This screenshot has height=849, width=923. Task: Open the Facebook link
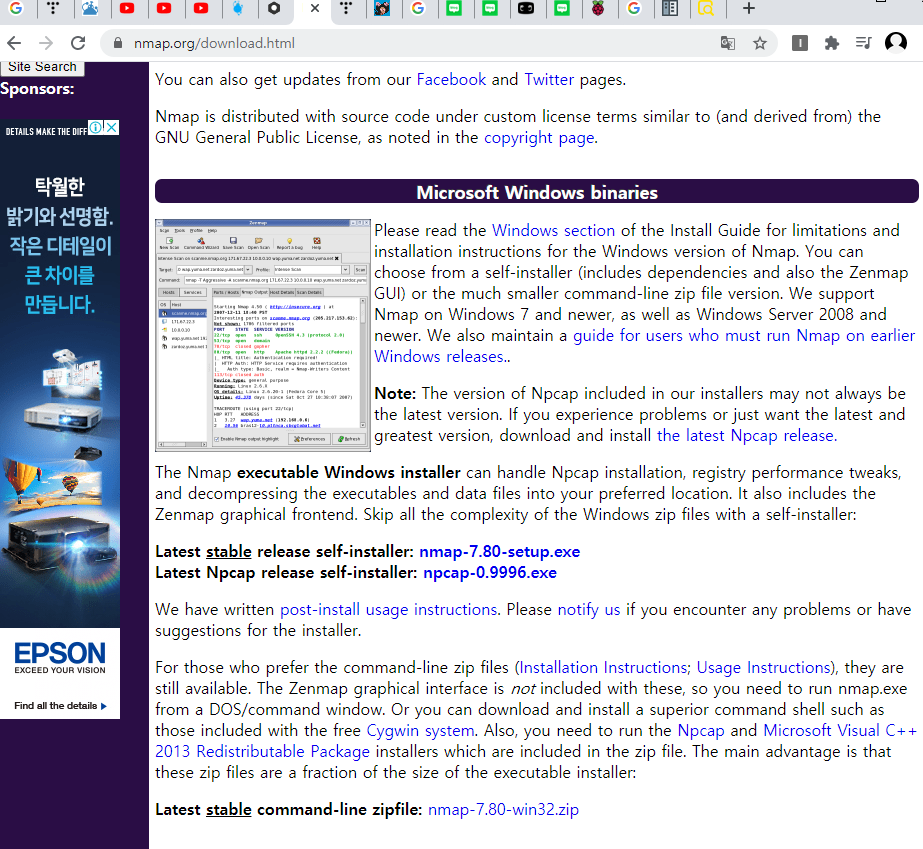pos(451,79)
